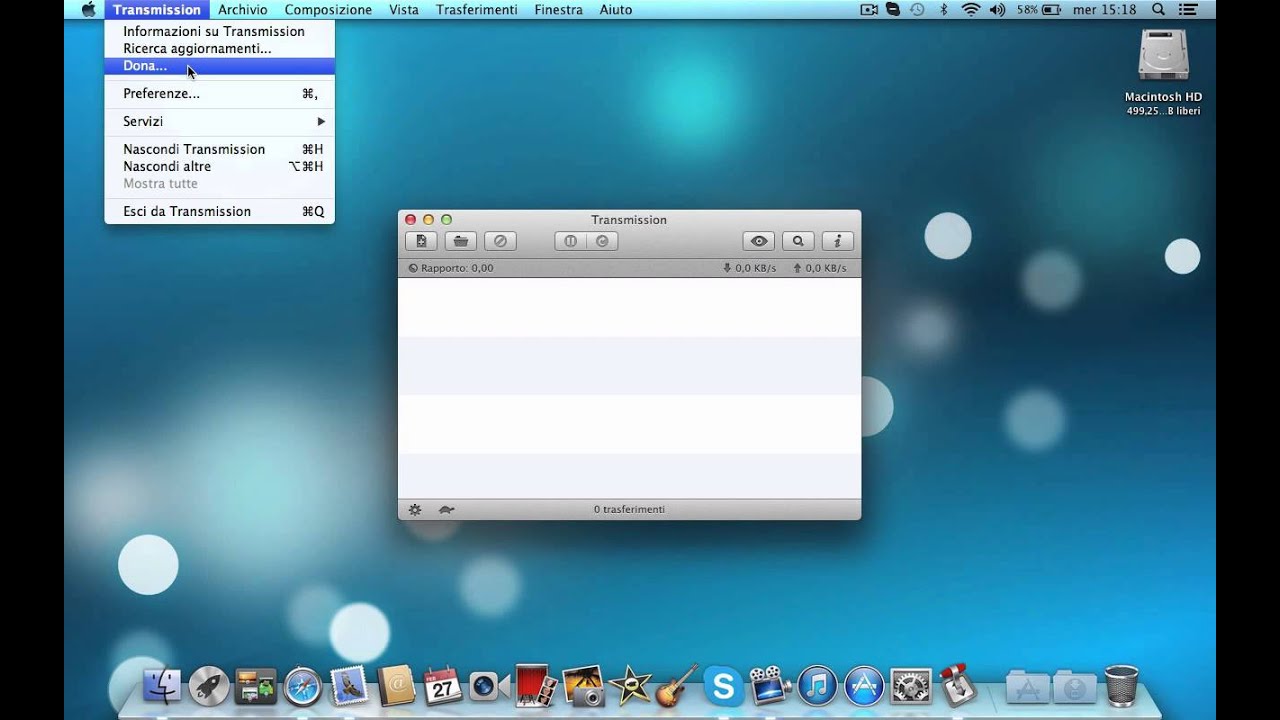Toggle the turtle speed limit mode
The image size is (1280, 720).
click(x=446, y=509)
